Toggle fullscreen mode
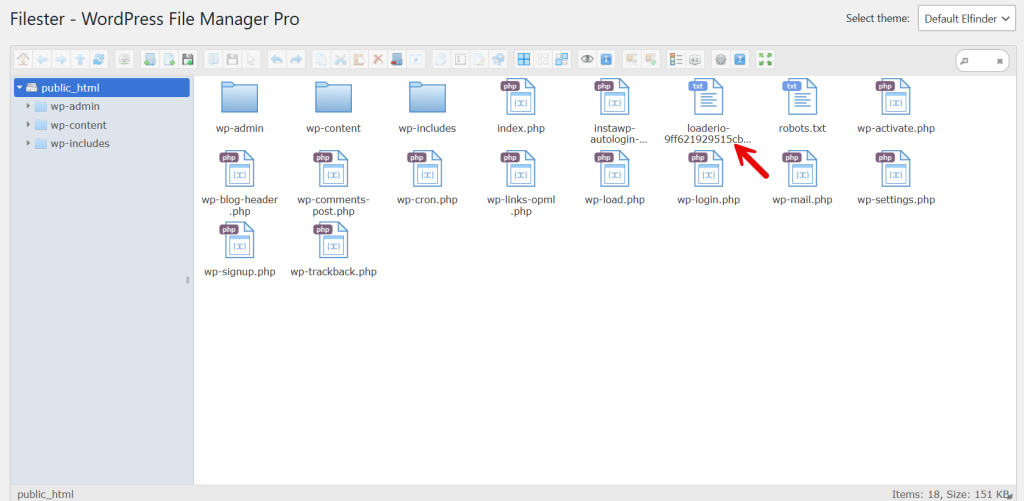This screenshot has height=501, width=1024. 765,59
